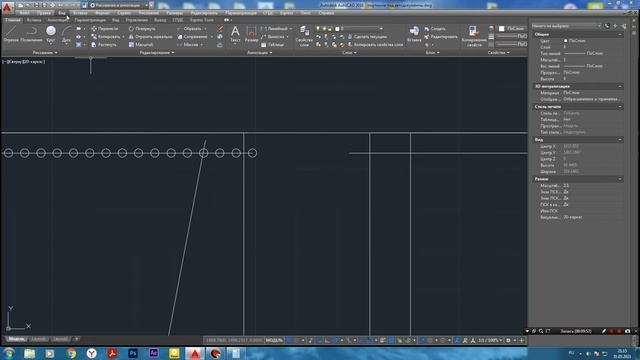The image size is (640, 360).
Task: Click the Mirror (Отразить зеркально) tool
Action: pyautogui.click(x=150, y=36)
